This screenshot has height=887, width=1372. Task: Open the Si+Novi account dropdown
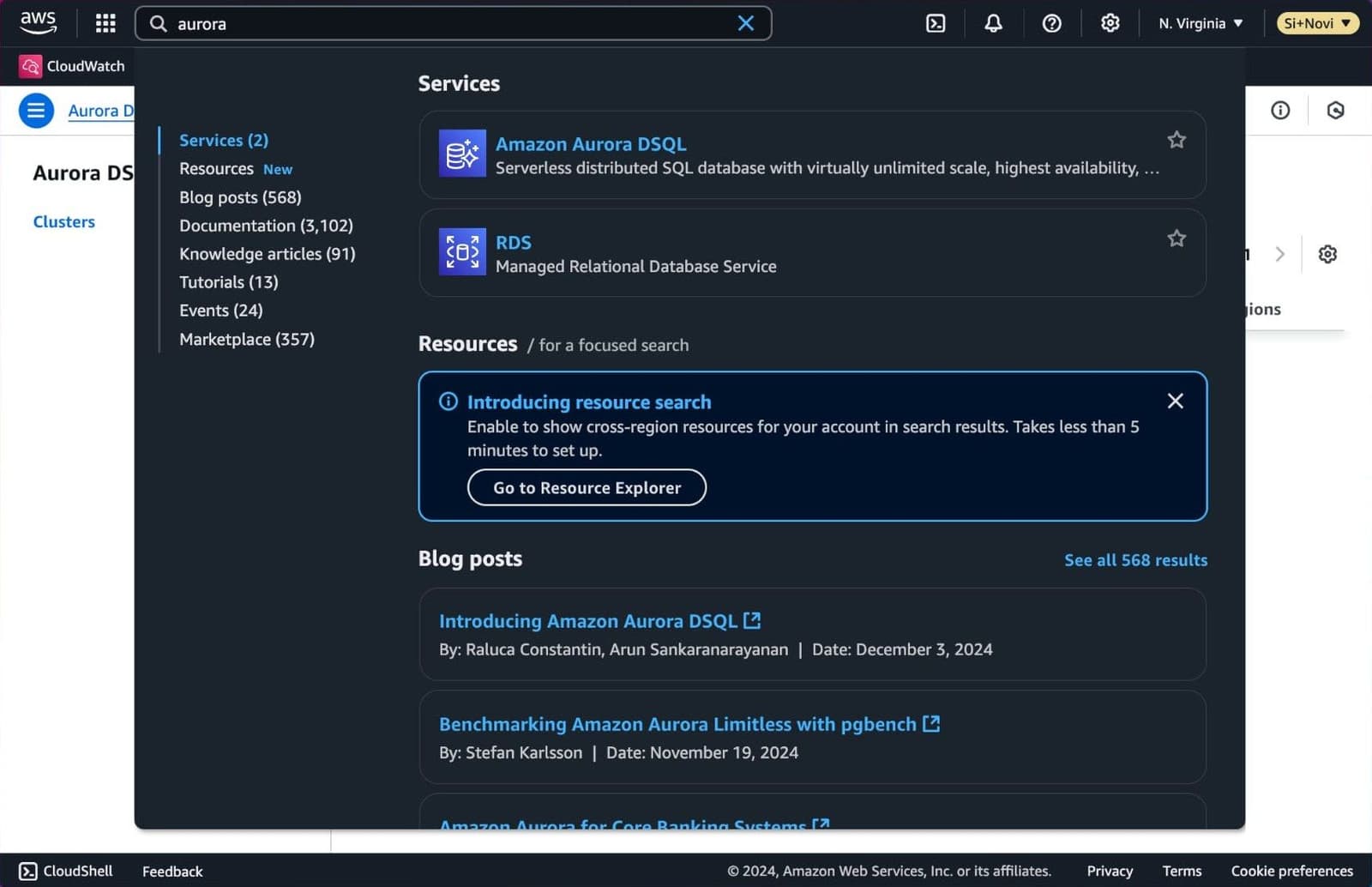1318,23
